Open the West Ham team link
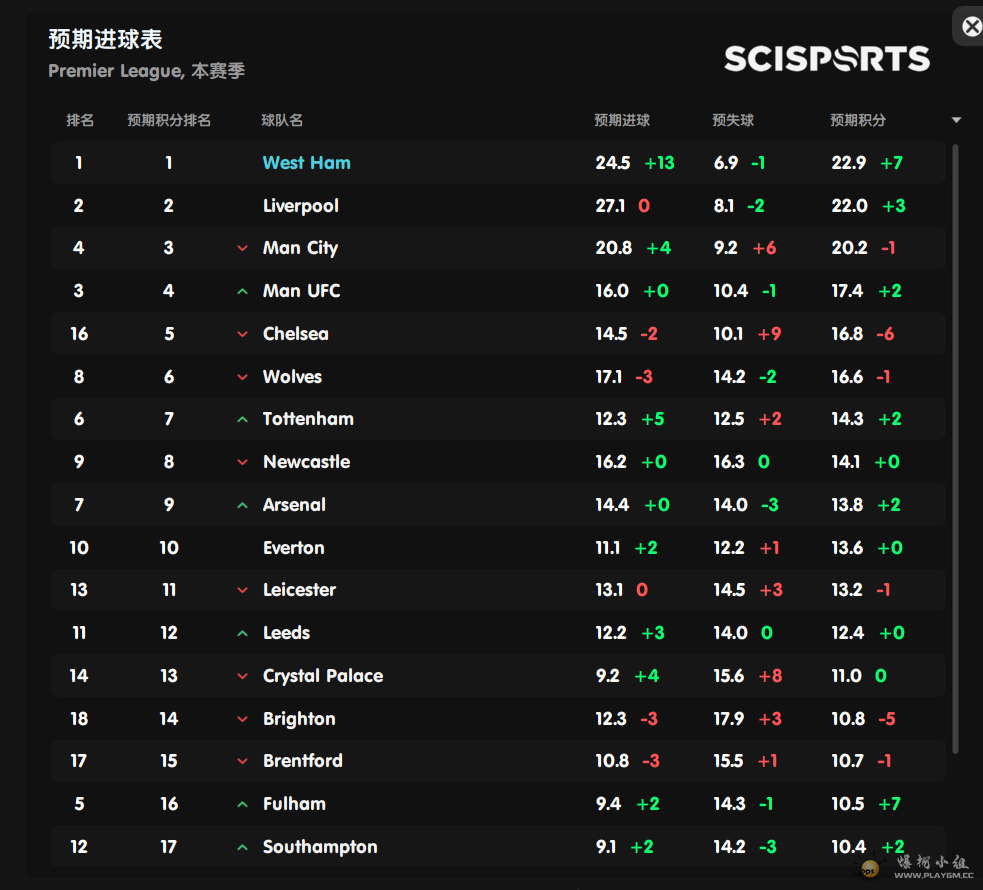This screenshot has width=983, height=890. tap(306, 163)
